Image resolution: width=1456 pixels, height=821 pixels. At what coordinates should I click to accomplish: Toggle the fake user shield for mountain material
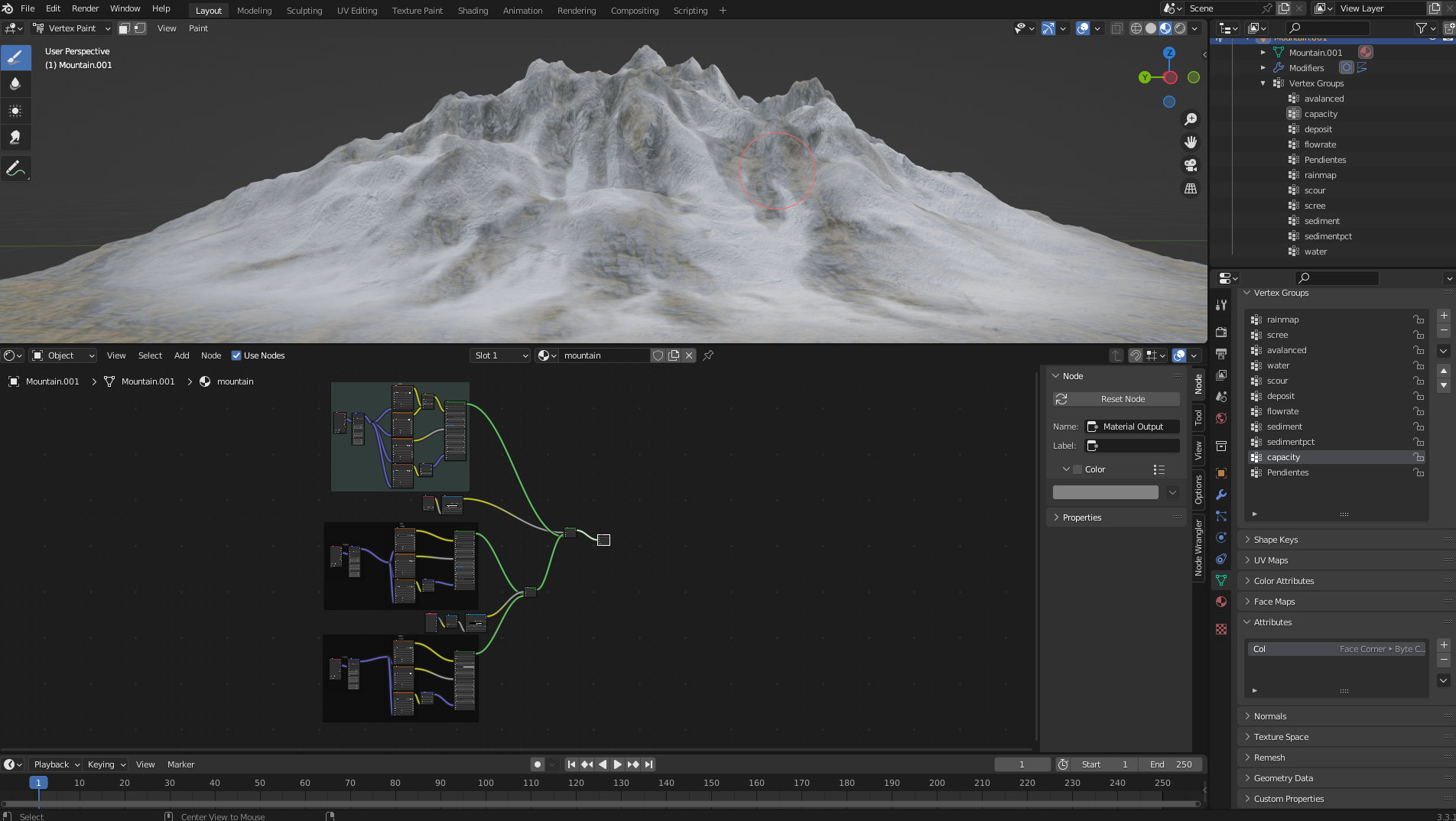(x=658, y=355)
